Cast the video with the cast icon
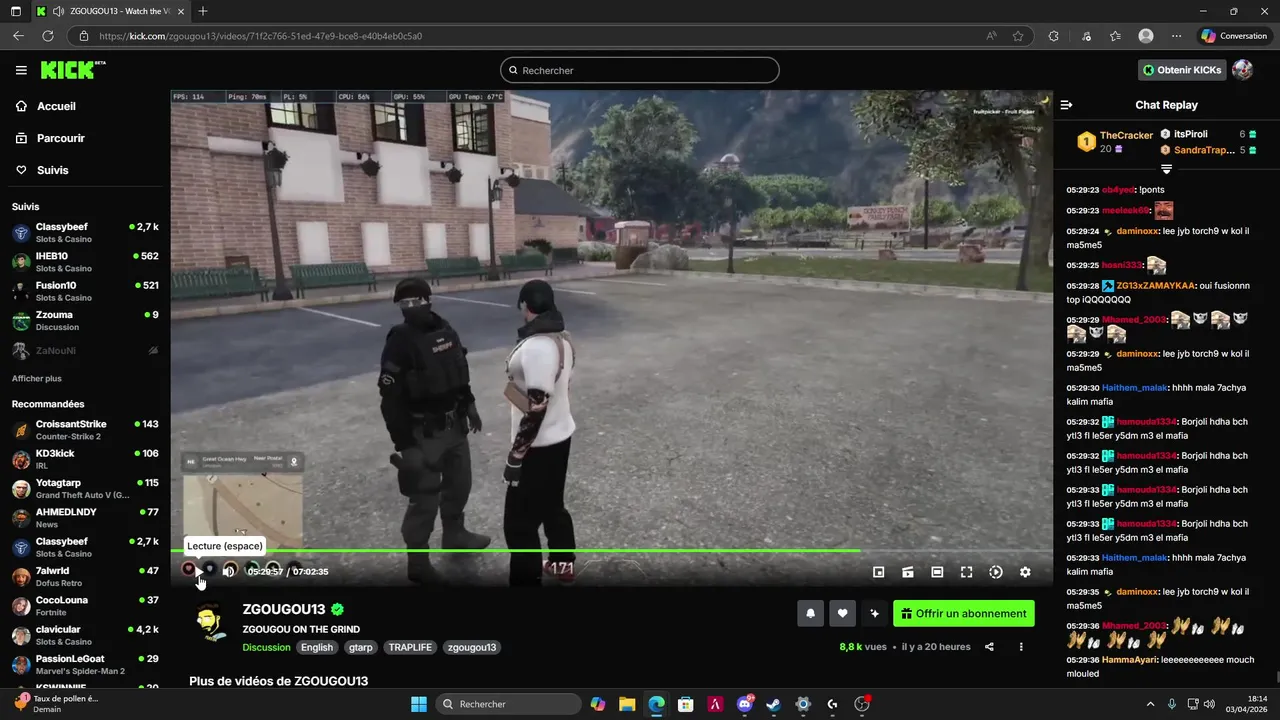The image size is (1280, 720). point(908,572)
